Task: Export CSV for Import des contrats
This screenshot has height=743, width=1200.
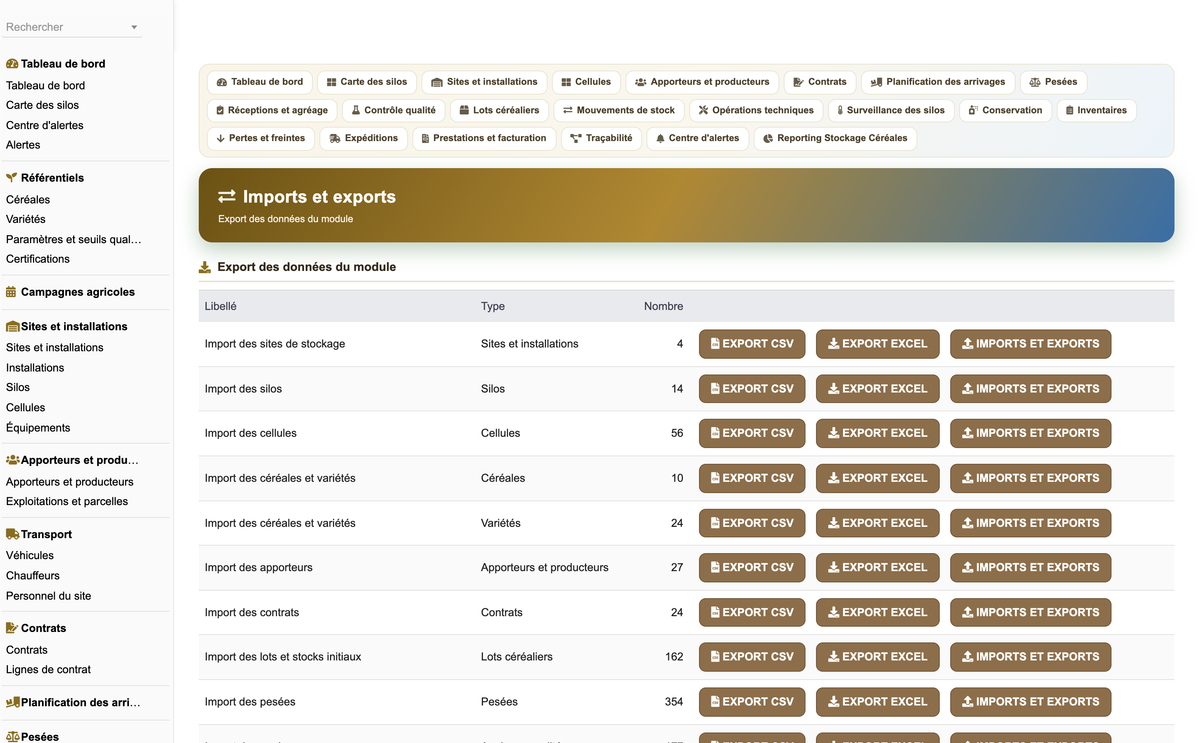Action: [752, 612]
